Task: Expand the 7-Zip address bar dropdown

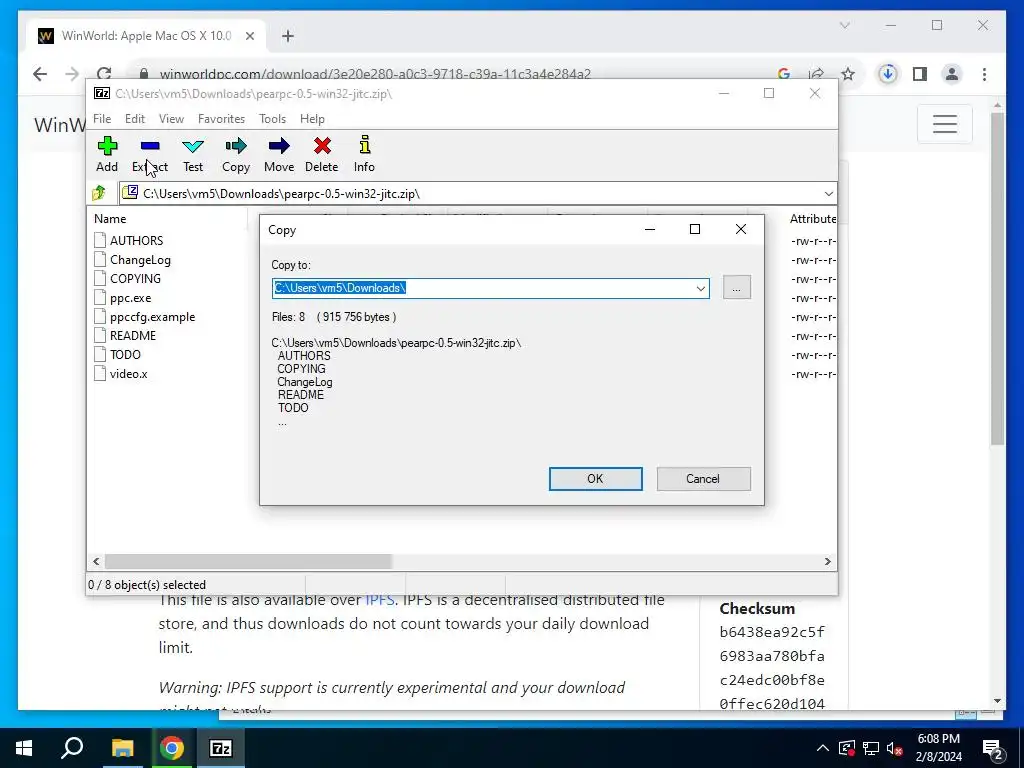Action: pyautogui.click(x=828, y=193)
